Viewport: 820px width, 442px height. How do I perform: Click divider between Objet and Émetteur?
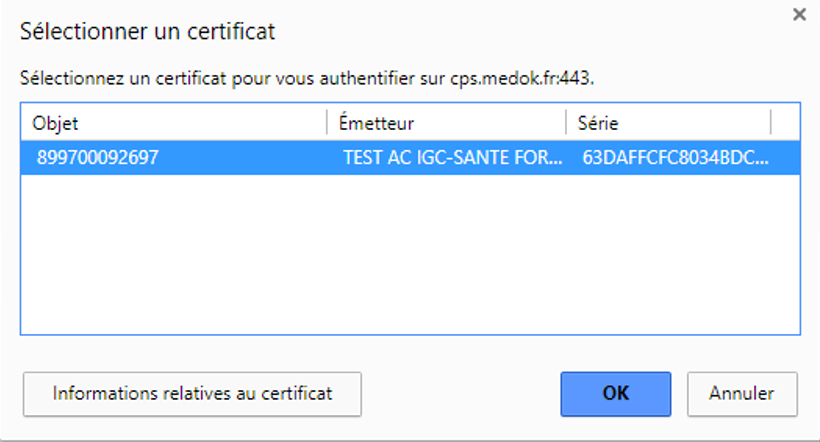click(x=327, y=123)
